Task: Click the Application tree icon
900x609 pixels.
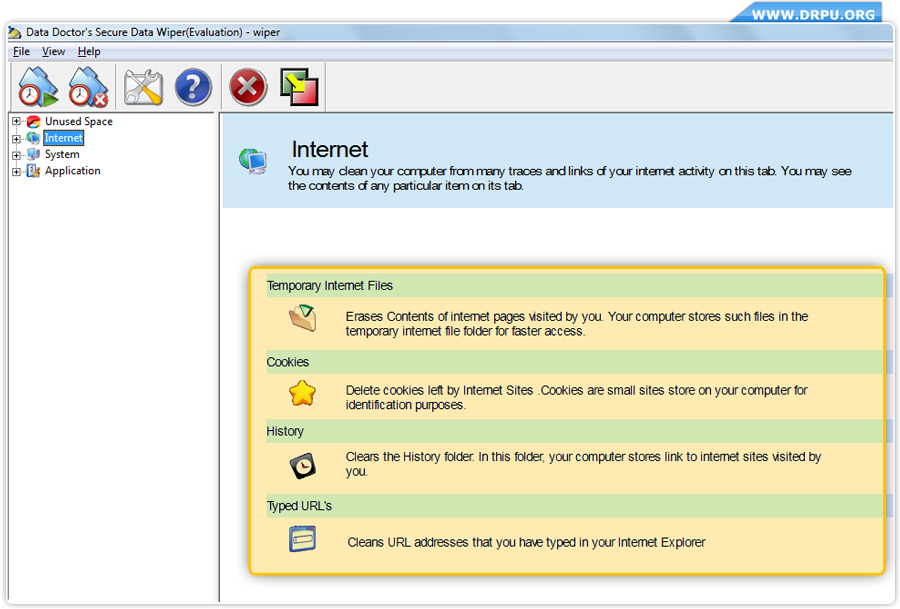Action: tap(34, 170)
